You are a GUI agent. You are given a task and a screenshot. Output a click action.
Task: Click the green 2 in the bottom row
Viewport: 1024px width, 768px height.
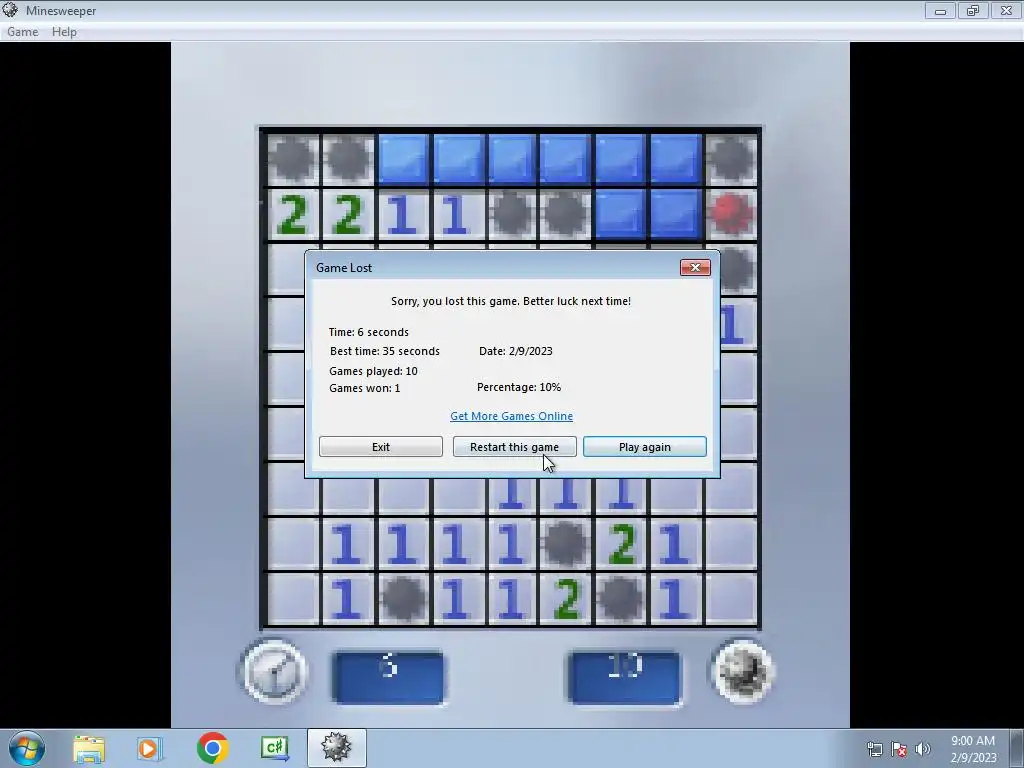pos(566,598)
